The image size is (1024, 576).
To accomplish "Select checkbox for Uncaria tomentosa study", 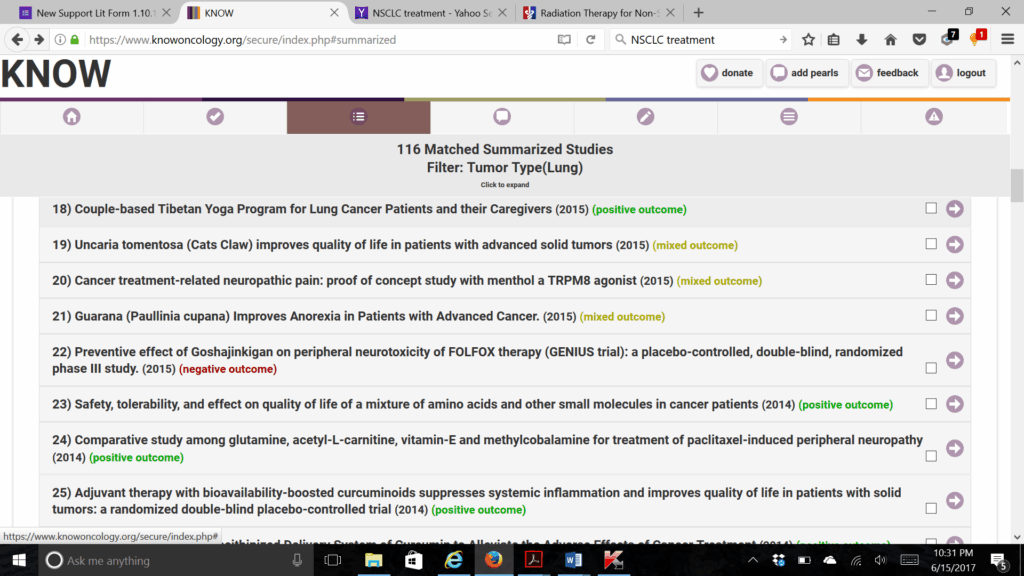I will 931,244.
